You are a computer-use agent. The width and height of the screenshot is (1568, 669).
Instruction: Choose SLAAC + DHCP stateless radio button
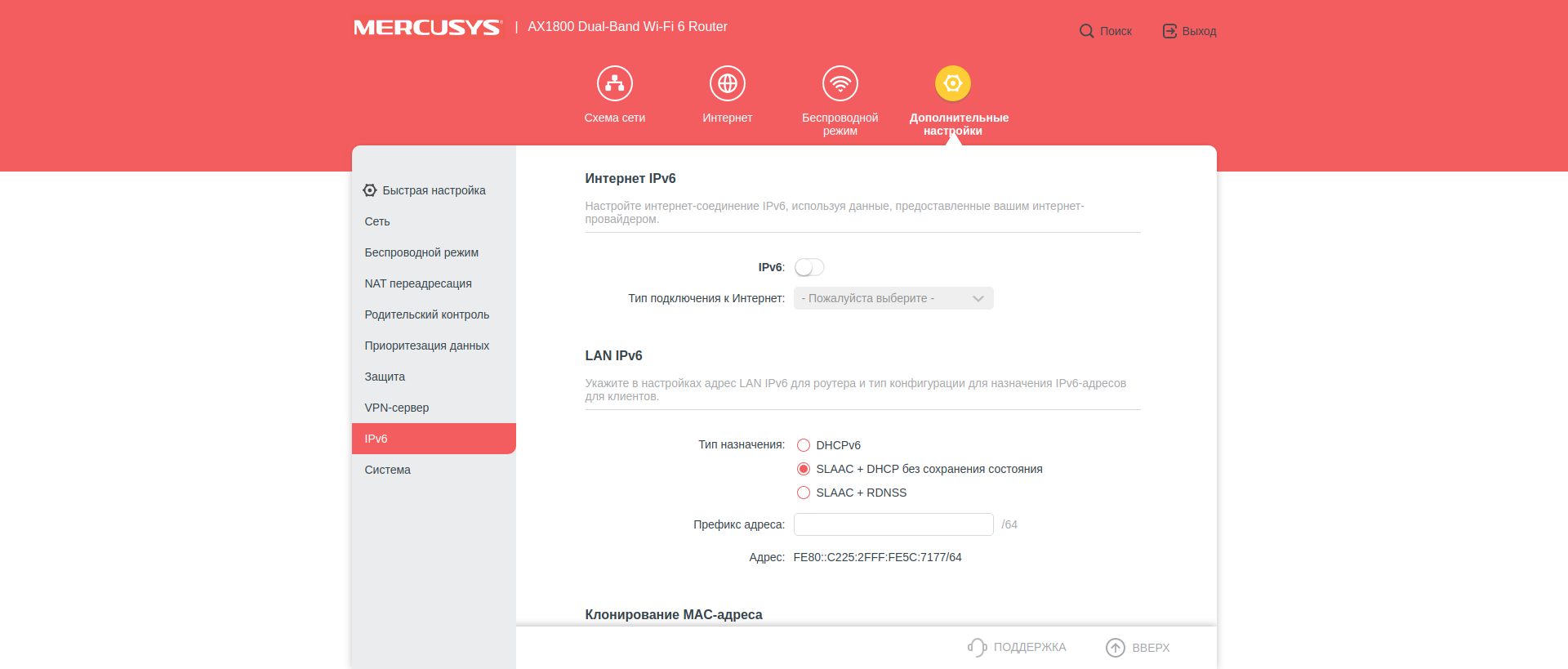click(804, 469)
